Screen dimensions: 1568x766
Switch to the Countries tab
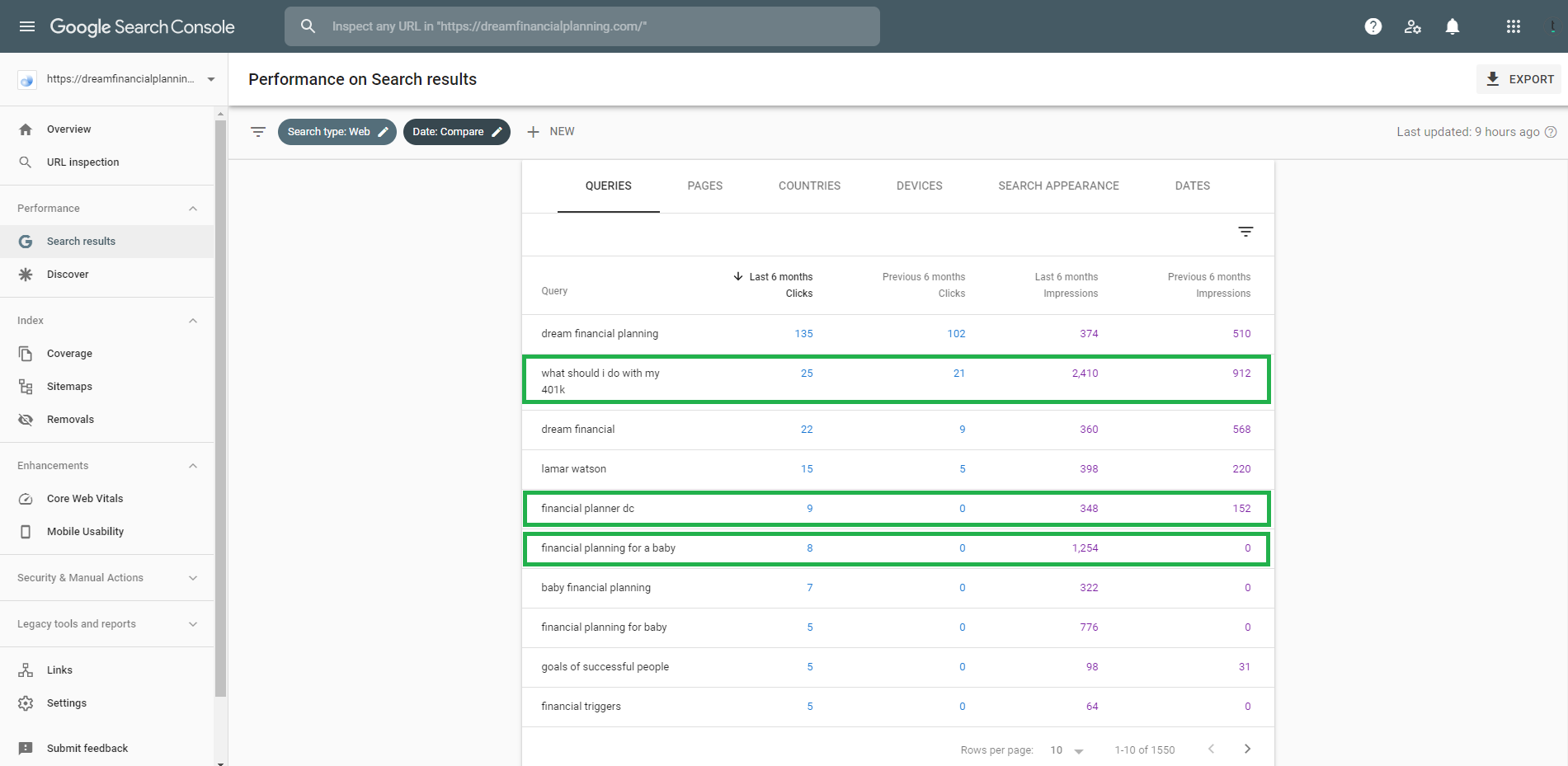[809, 186]
